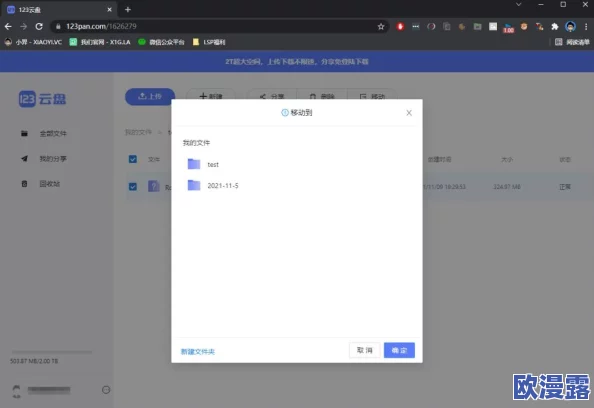The width and height of the screenshot is (594, 408).
Task: Click the user avatar at sidebar bottom
Action: coord(16,391)
